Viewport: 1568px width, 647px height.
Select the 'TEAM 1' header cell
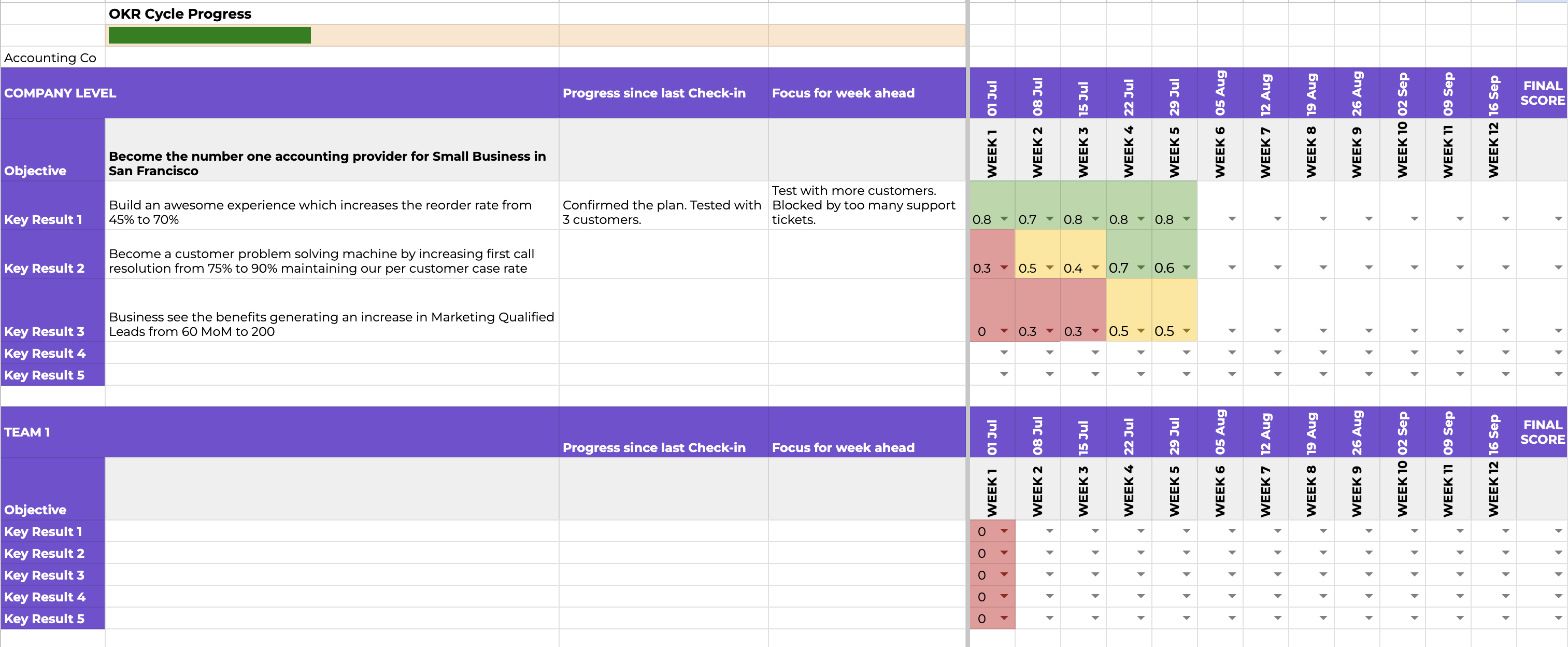(280, 432)
